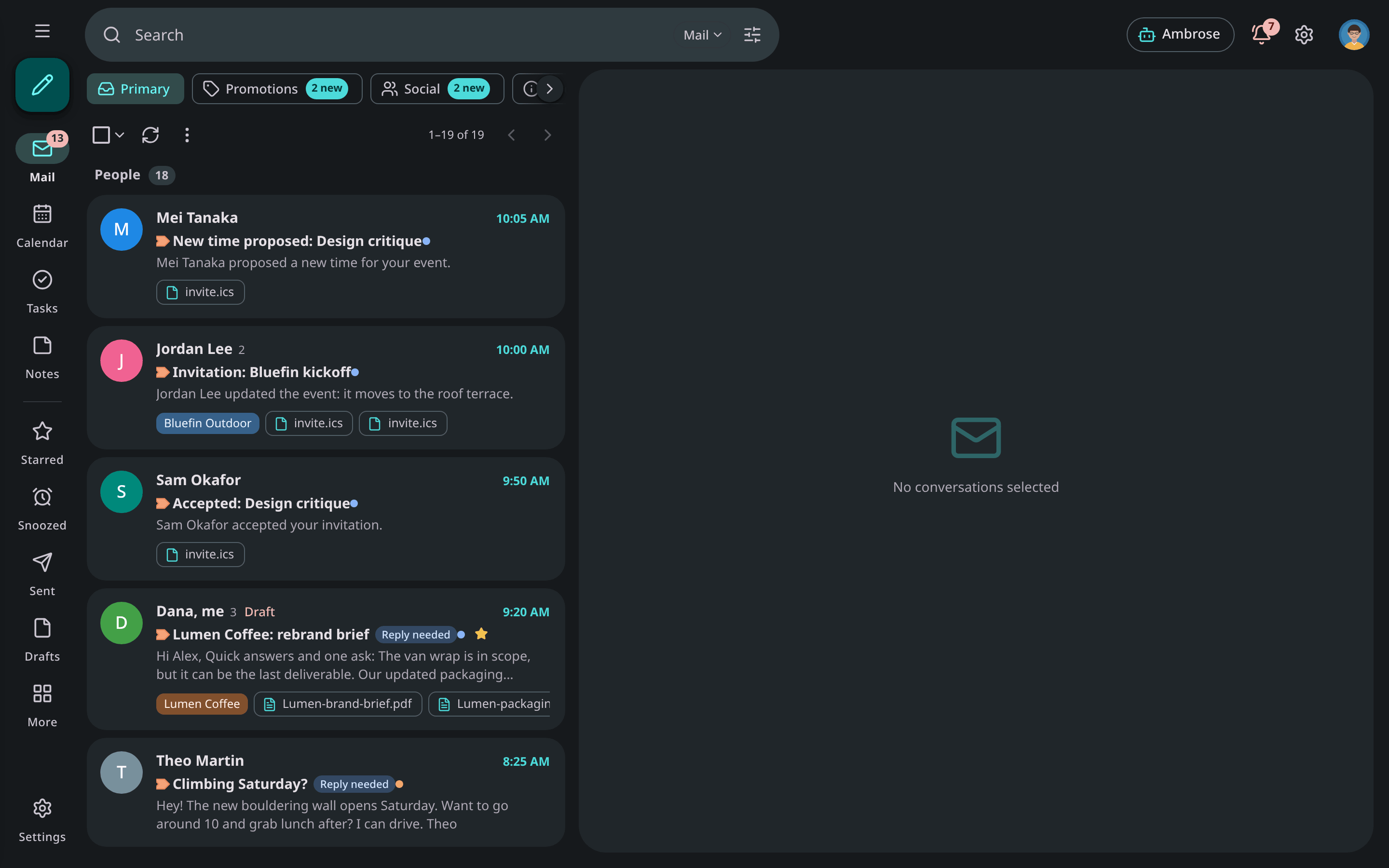The width and height of the screenshot is (1389, 868).
Task: Click the People section header
Action: [x=117, y=175]
